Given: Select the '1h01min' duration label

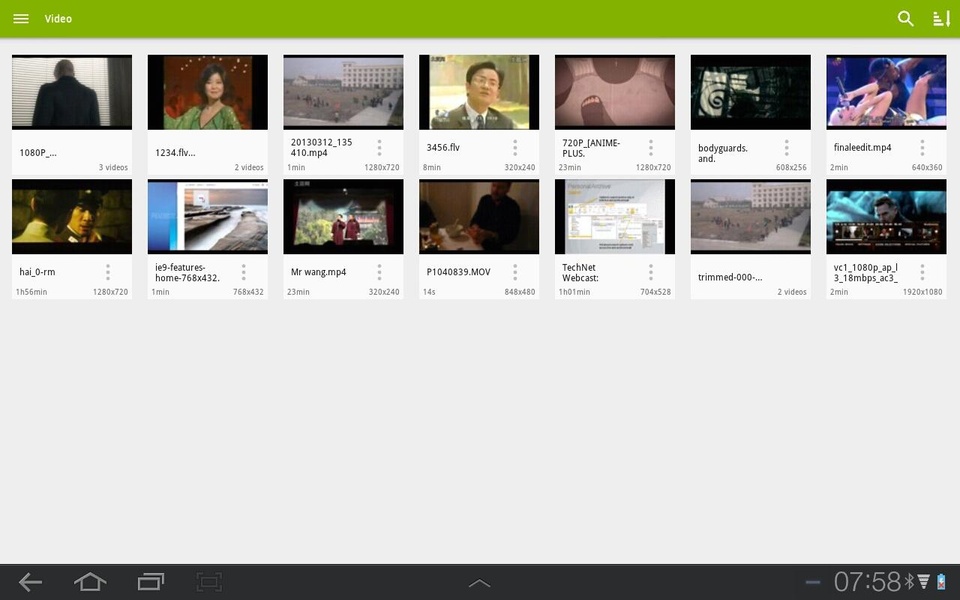Looking at the screenshot, I should pyautogui.click(x=574, y=292).
